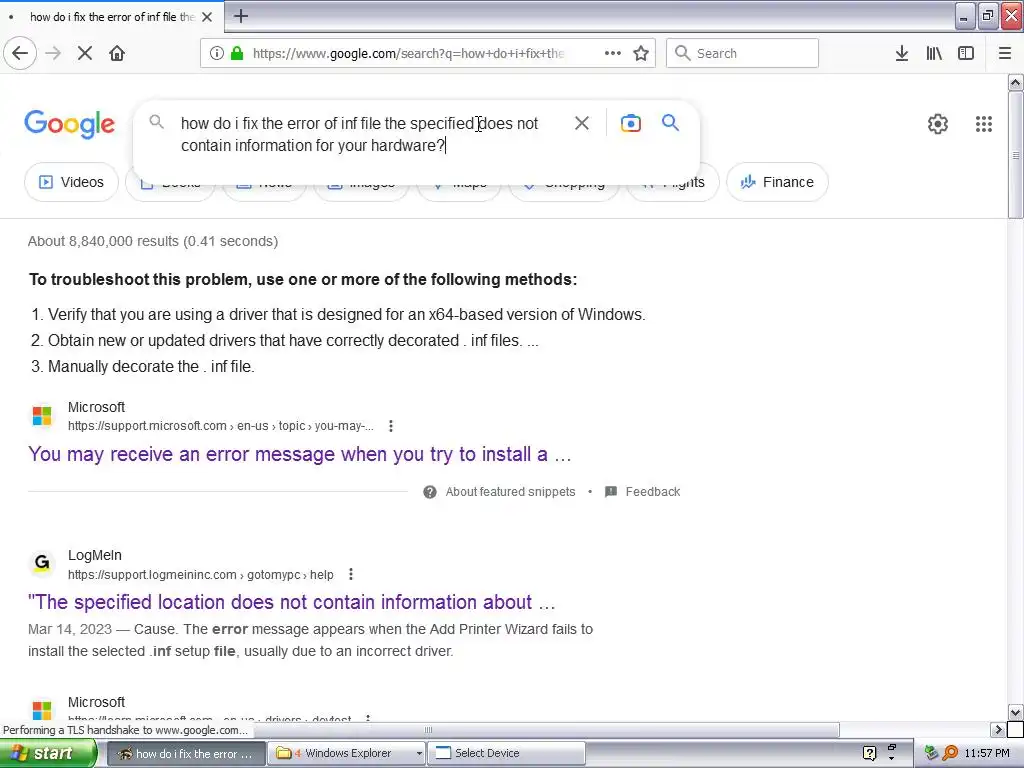
Task: Click the Google logo
Action: click(x=70, y=124)
